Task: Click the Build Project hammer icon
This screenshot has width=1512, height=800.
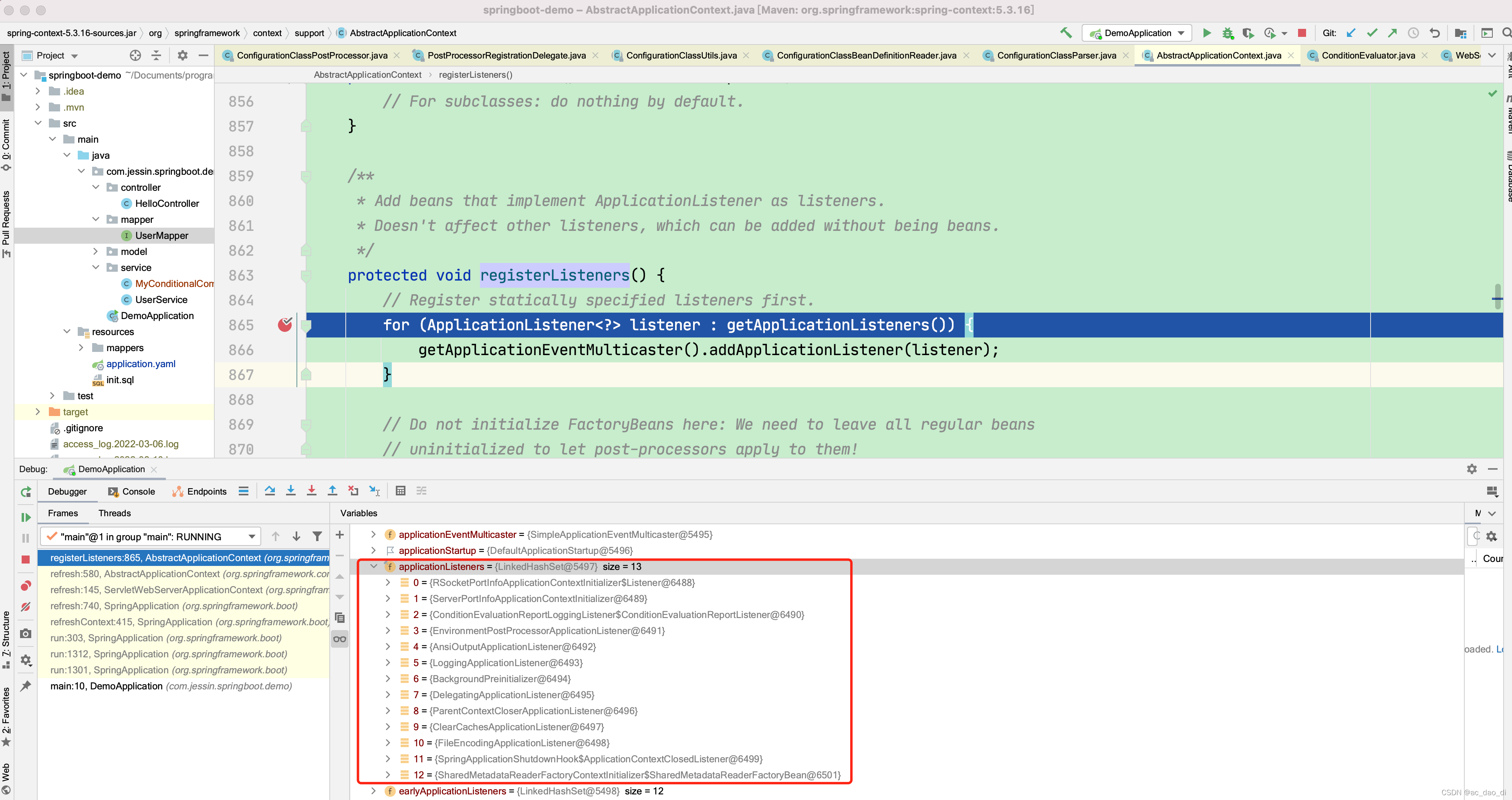Action: point(1065,33)
